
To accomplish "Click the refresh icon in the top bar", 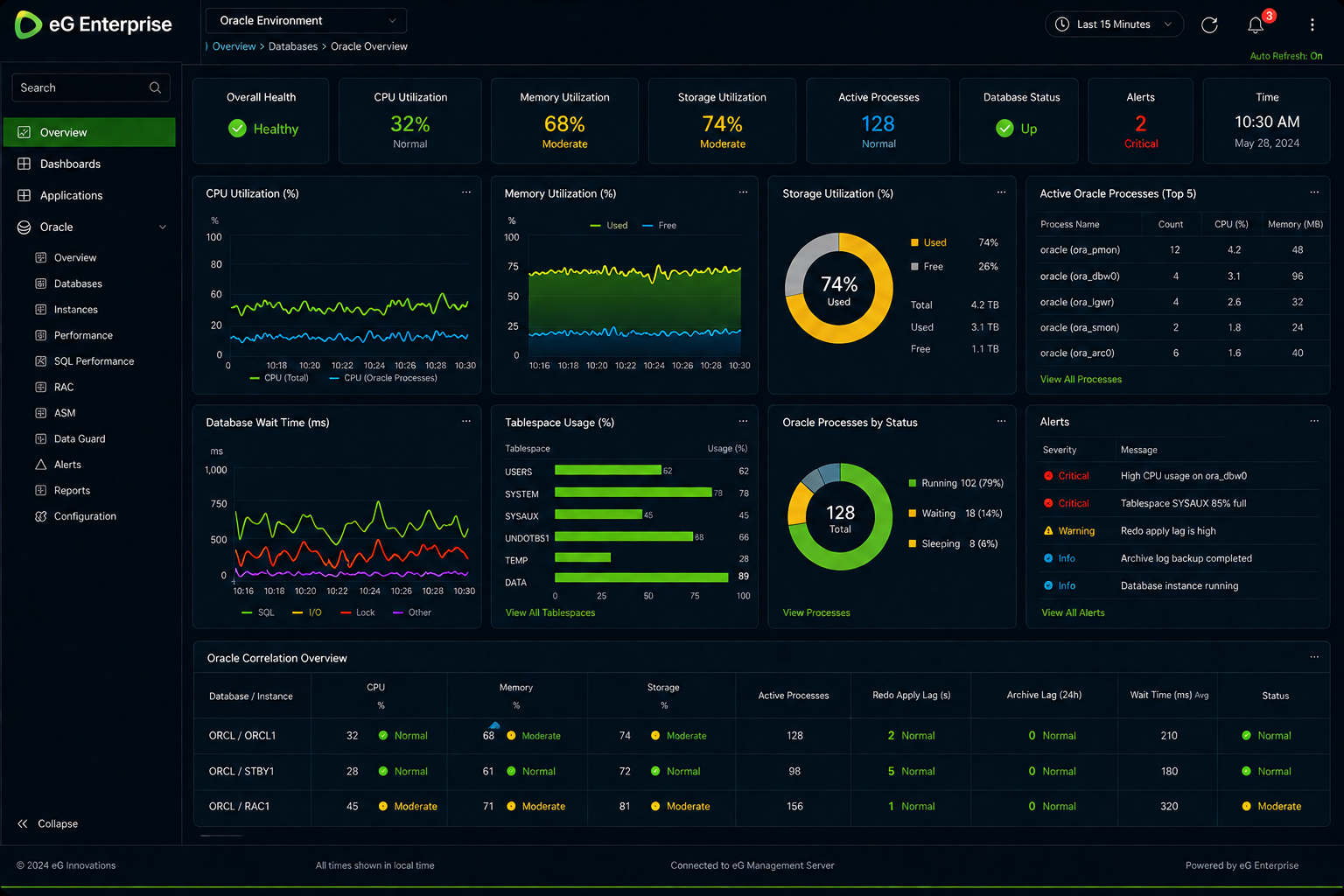I will (x=1209, y=24).
